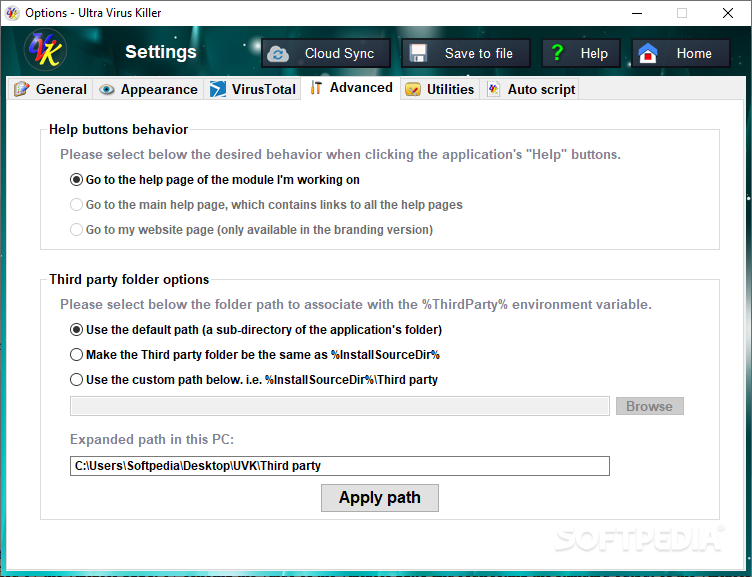This screenshot has height=577, width=752.
Task: Click the custom path input field
Action: click(340, 406)
